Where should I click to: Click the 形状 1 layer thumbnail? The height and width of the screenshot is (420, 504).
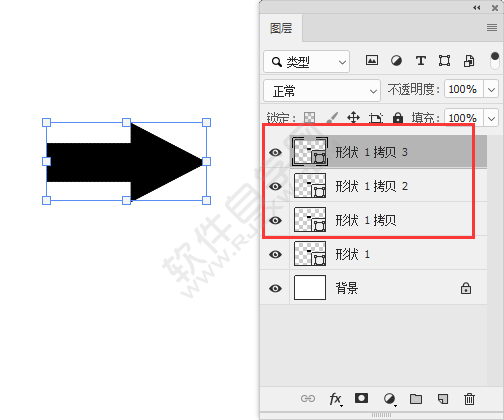pos(310,254)
